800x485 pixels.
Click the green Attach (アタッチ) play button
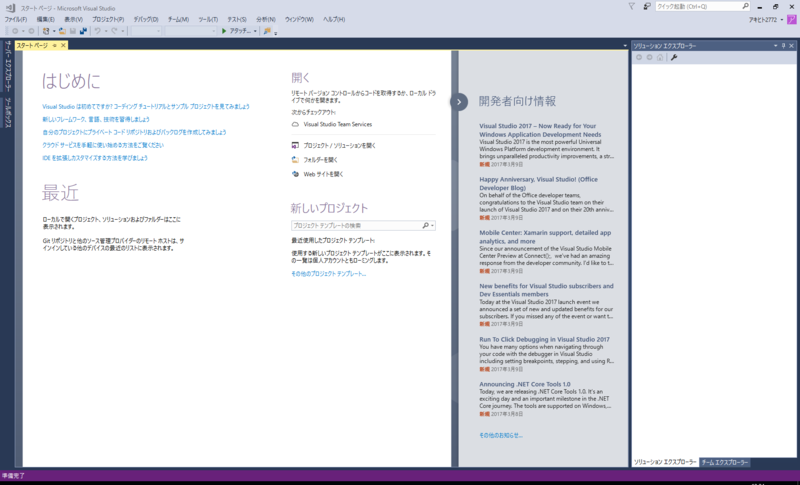[224, 31]
